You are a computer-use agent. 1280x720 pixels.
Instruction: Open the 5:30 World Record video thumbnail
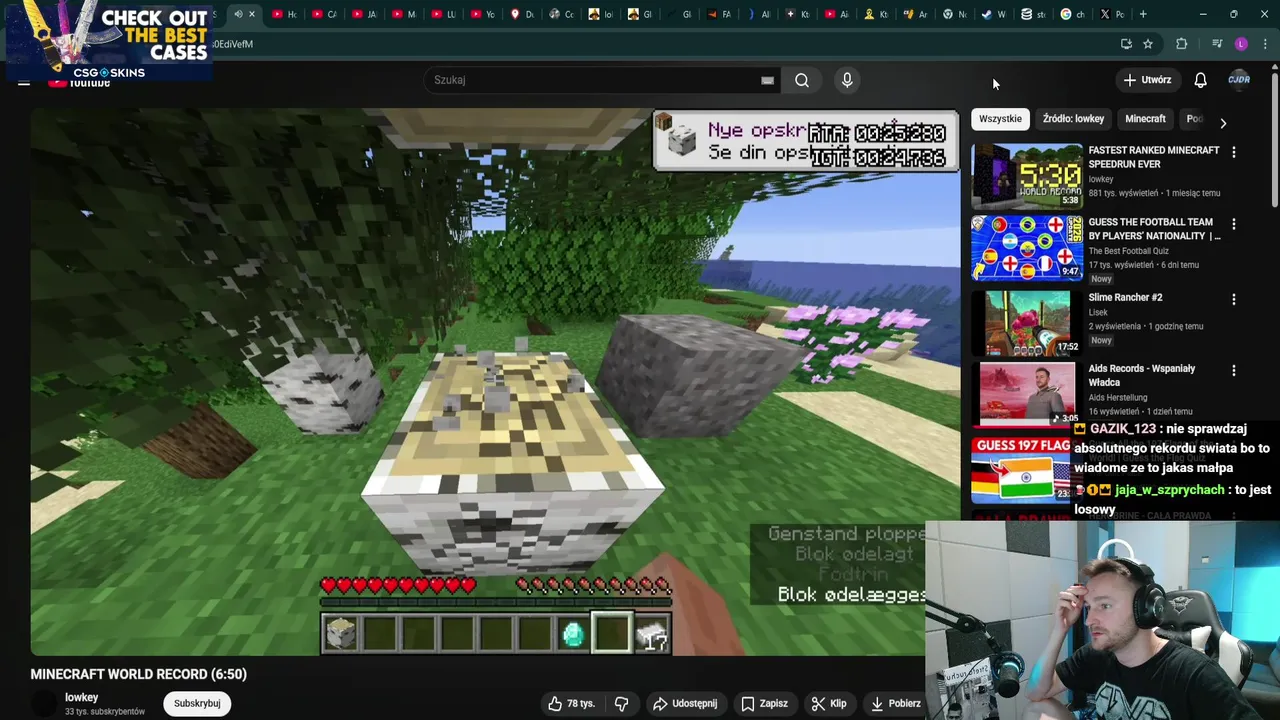(x=1027, y=175)
